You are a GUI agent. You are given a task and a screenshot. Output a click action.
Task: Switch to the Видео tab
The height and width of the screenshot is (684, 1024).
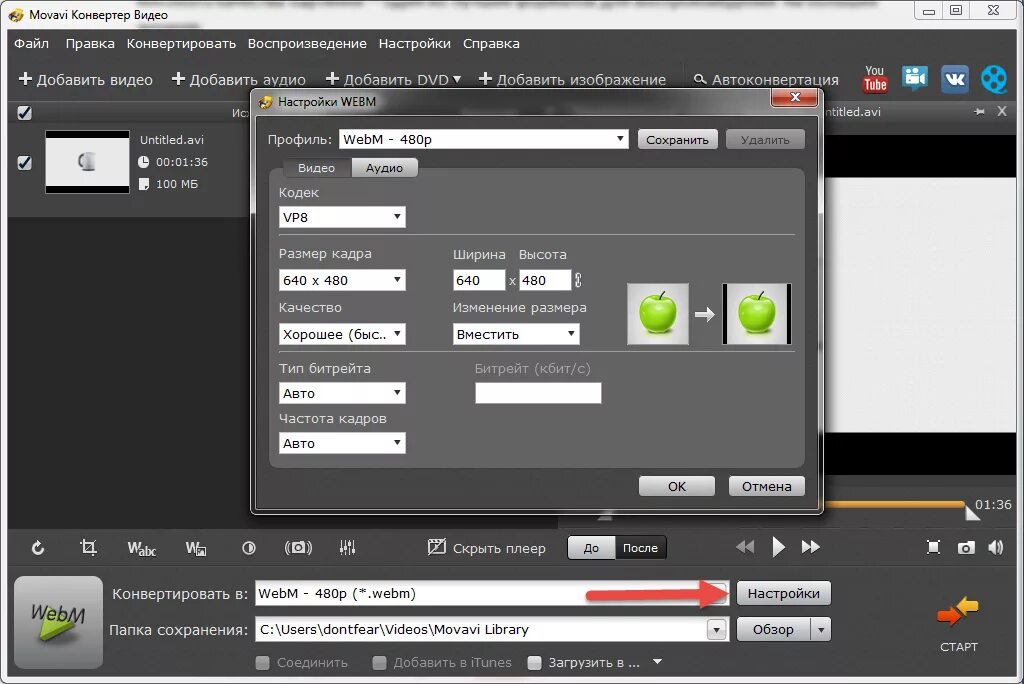[x=316, y=168]
